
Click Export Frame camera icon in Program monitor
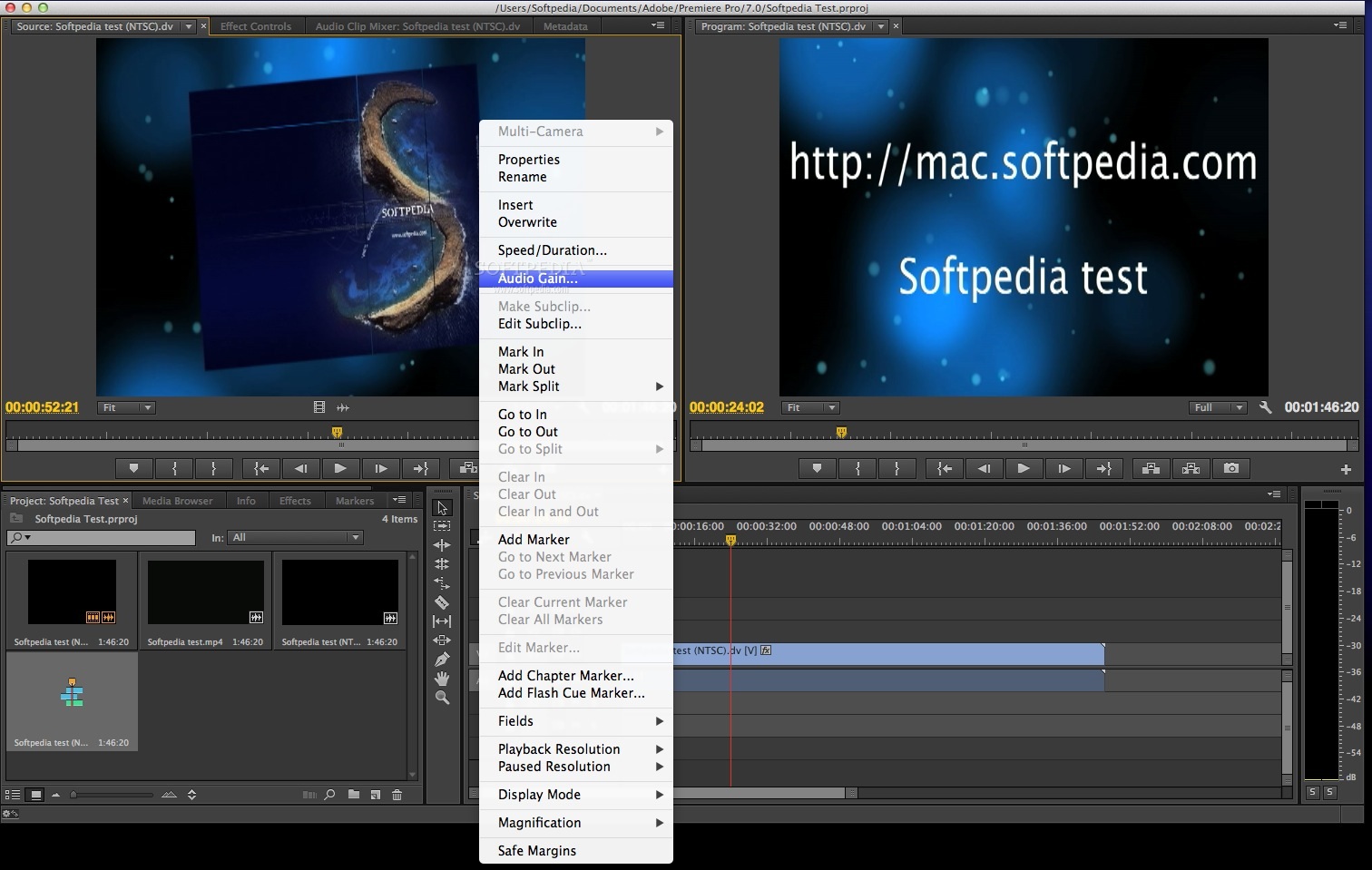coord(1231,469)
